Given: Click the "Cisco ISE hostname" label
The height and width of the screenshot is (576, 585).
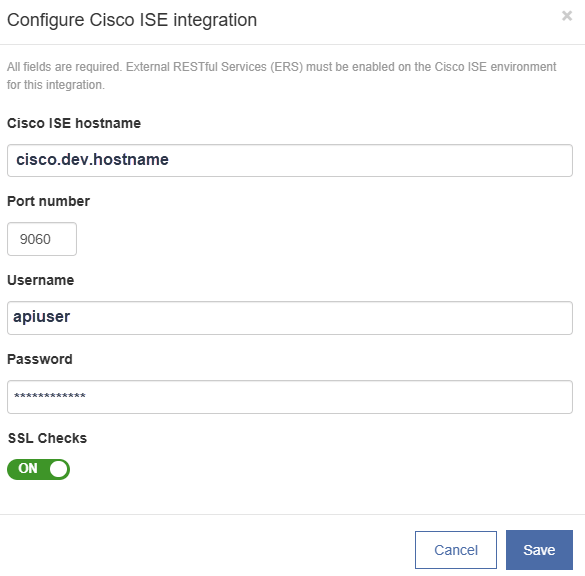Looking at the screenshot, I should (x=74, y=123).
